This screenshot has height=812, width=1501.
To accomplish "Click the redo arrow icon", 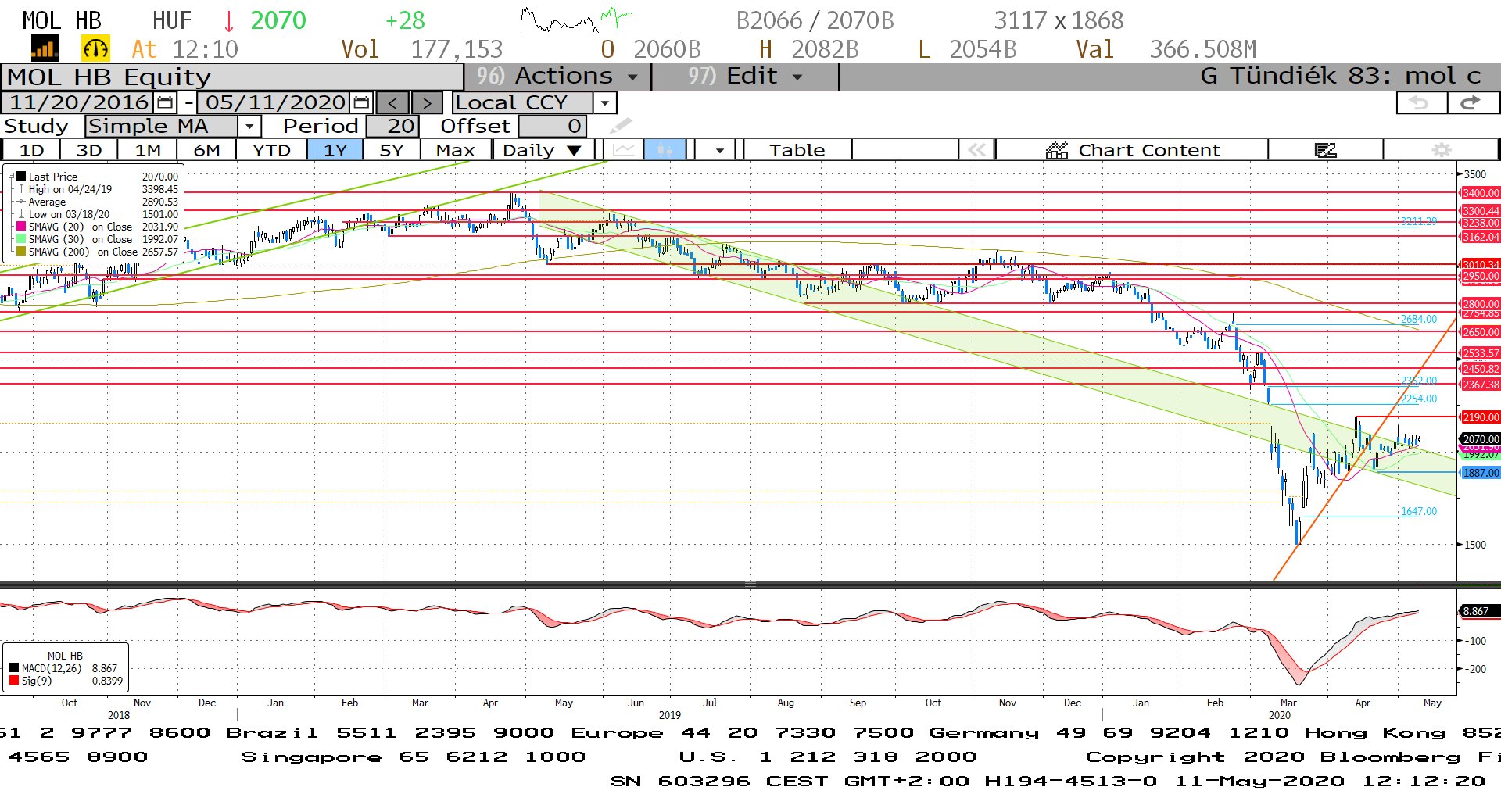I will (1472, 102).
